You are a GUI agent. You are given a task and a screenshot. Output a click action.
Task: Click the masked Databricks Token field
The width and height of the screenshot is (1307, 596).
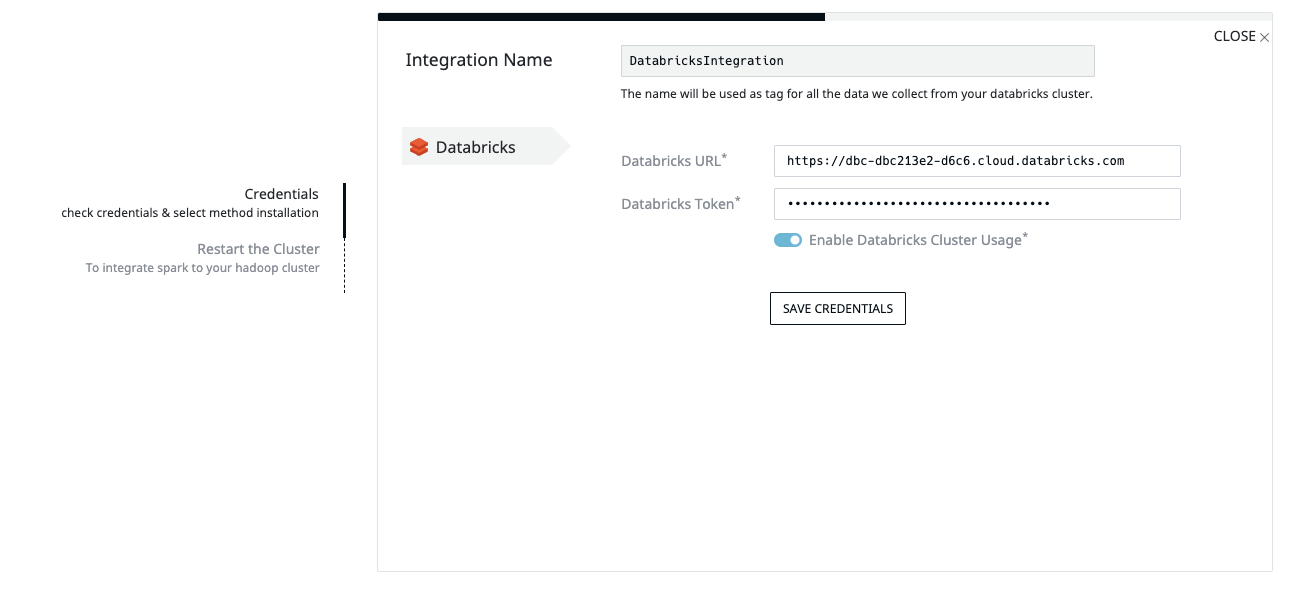click(977, 203)
